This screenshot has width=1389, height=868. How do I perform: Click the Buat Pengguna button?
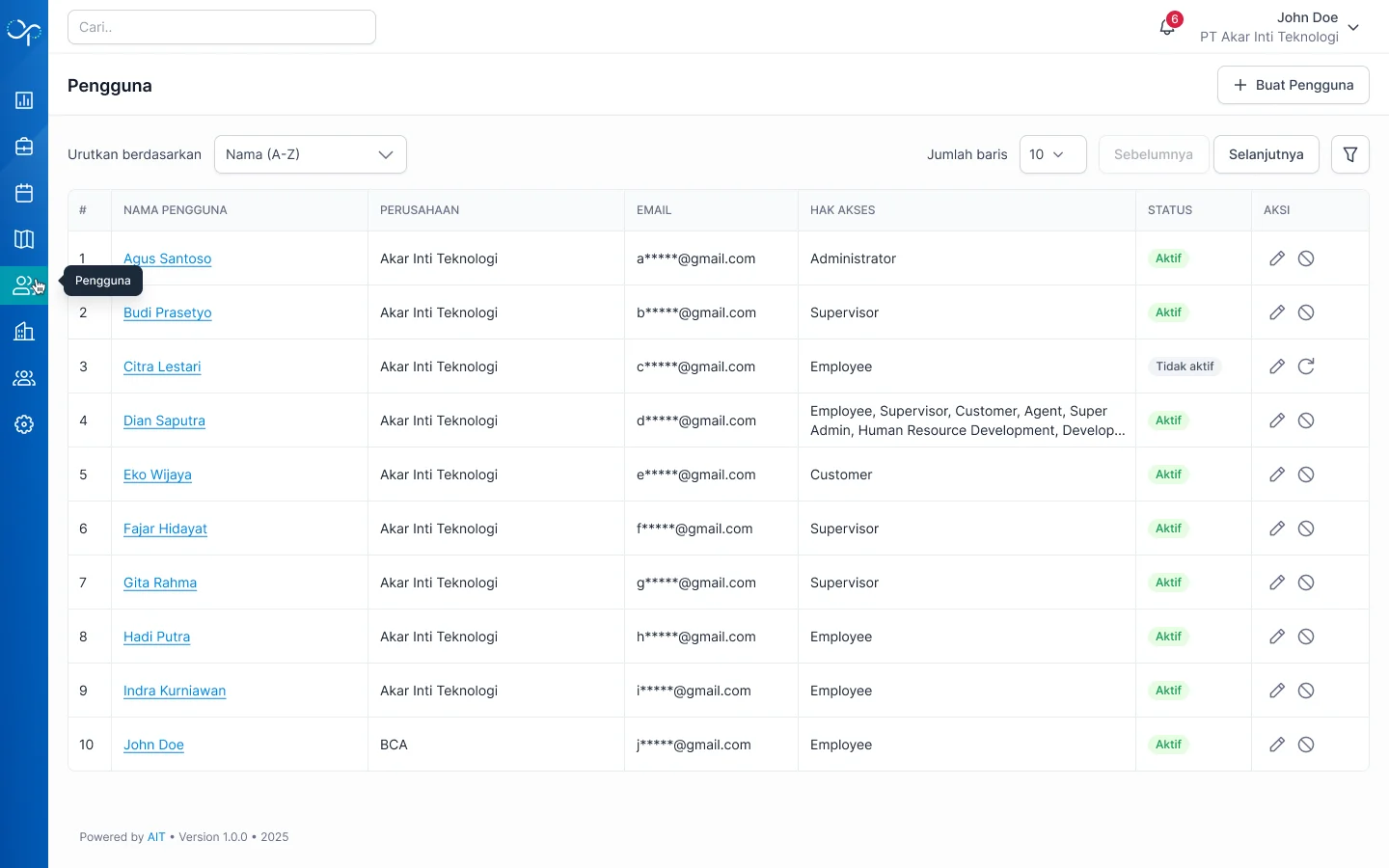pos(1294,85)
